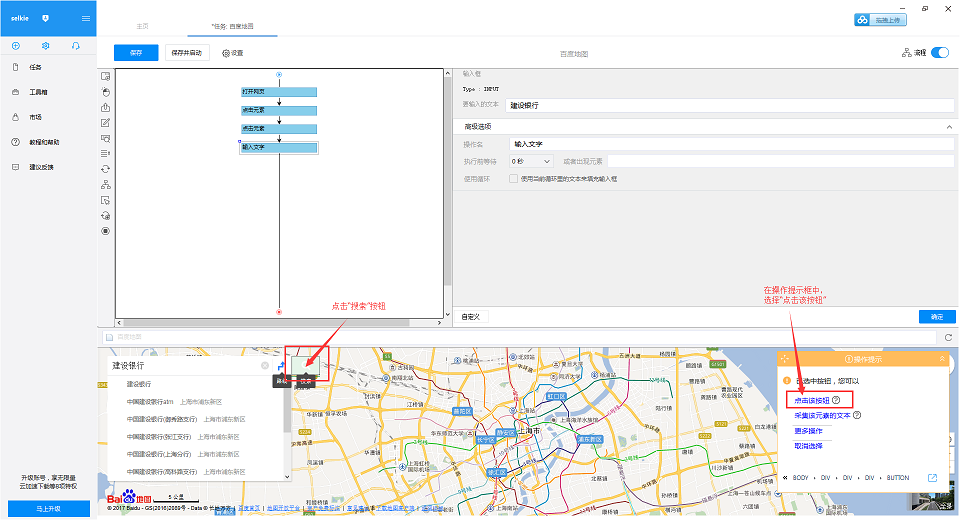Select the tool icon above end-flow
Viewport: 960px width, 520px height.
(x=105, y=216)
